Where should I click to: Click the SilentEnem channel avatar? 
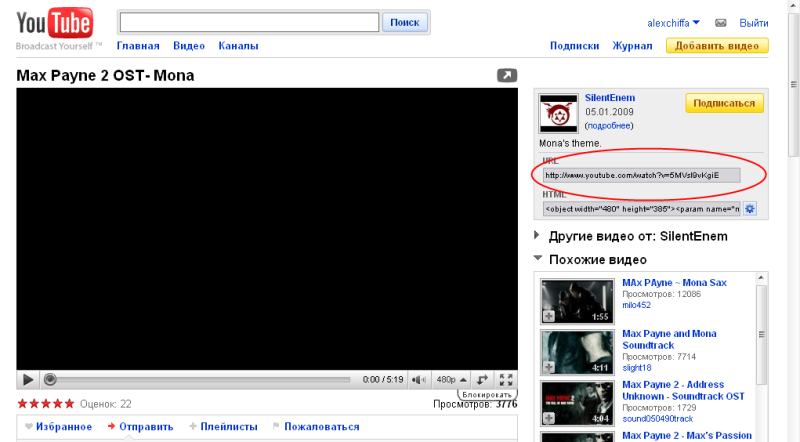[559, 113]
